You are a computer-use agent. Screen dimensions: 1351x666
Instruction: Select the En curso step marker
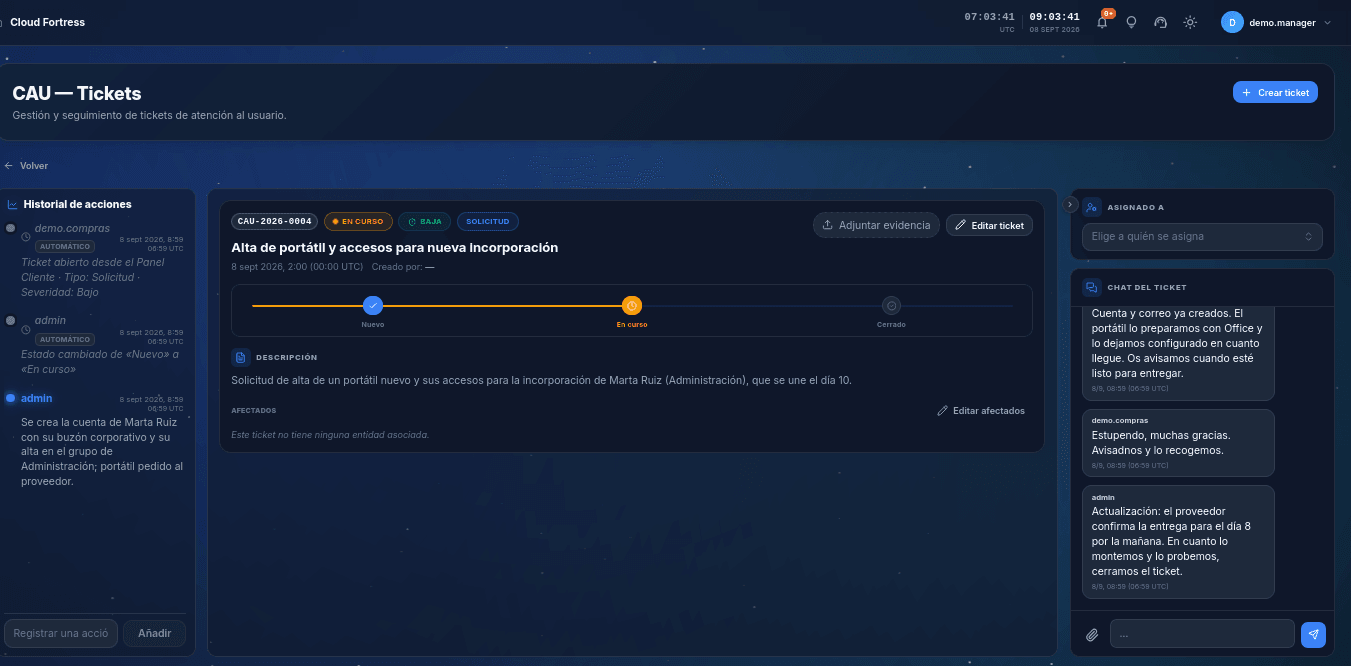[x=632, y=306]
